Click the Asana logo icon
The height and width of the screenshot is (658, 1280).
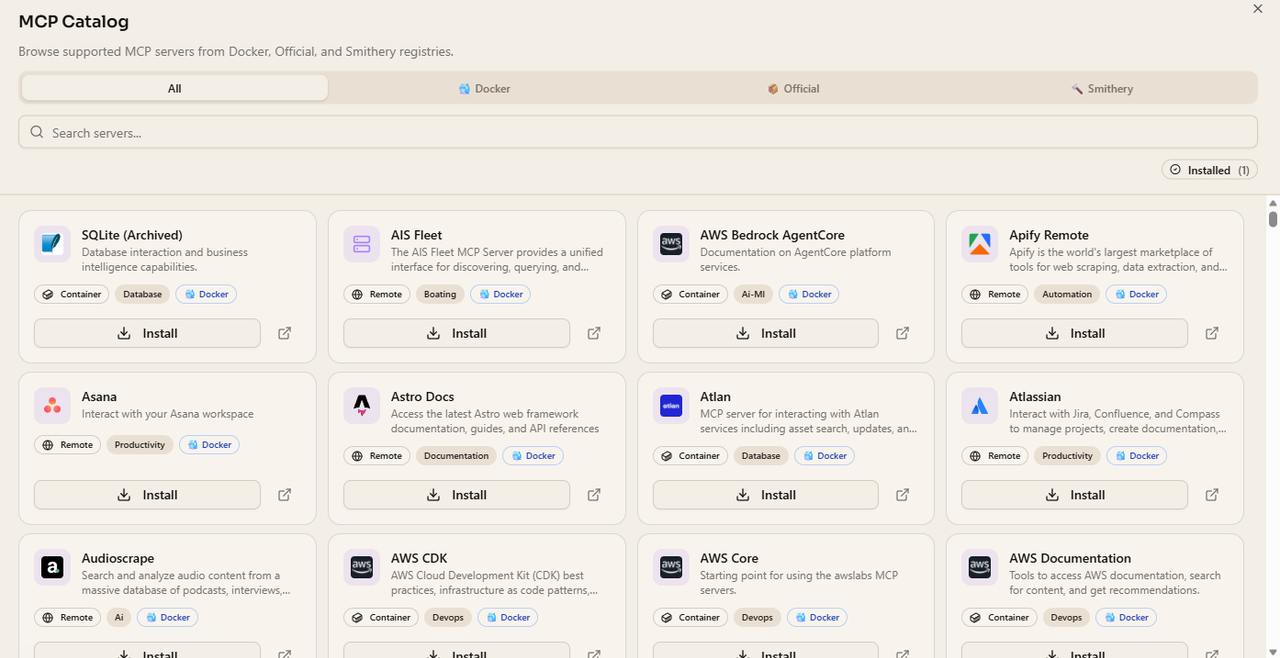[x=52, y=406]
